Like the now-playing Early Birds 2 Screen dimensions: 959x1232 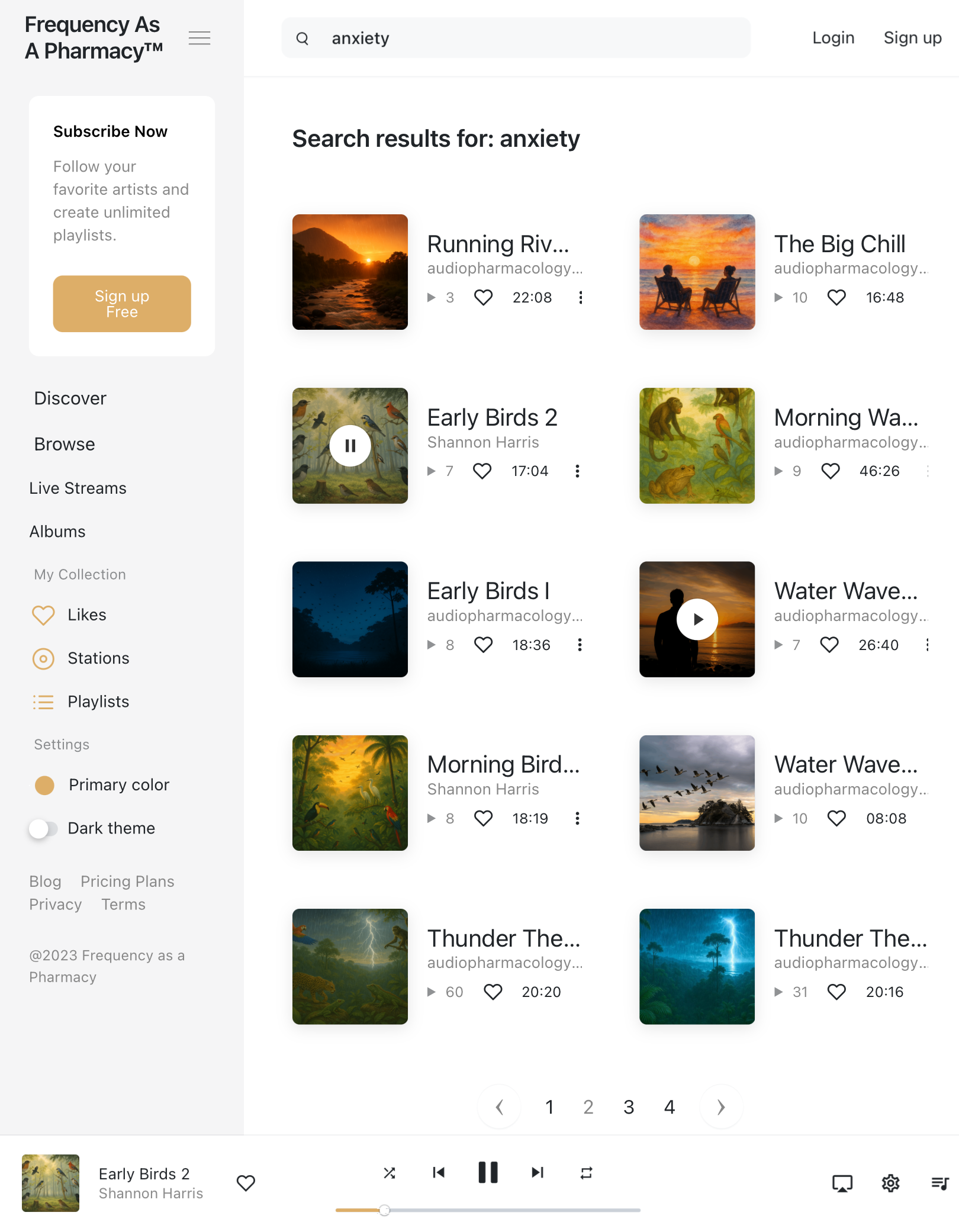[x=246, y=1183]
